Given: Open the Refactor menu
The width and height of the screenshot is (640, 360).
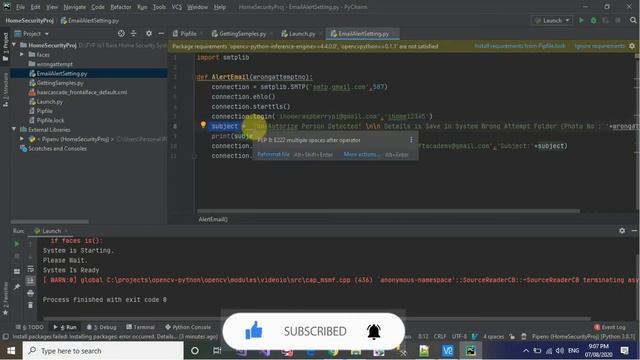Looking at the screenshot, I should click(x=121, y=7).
